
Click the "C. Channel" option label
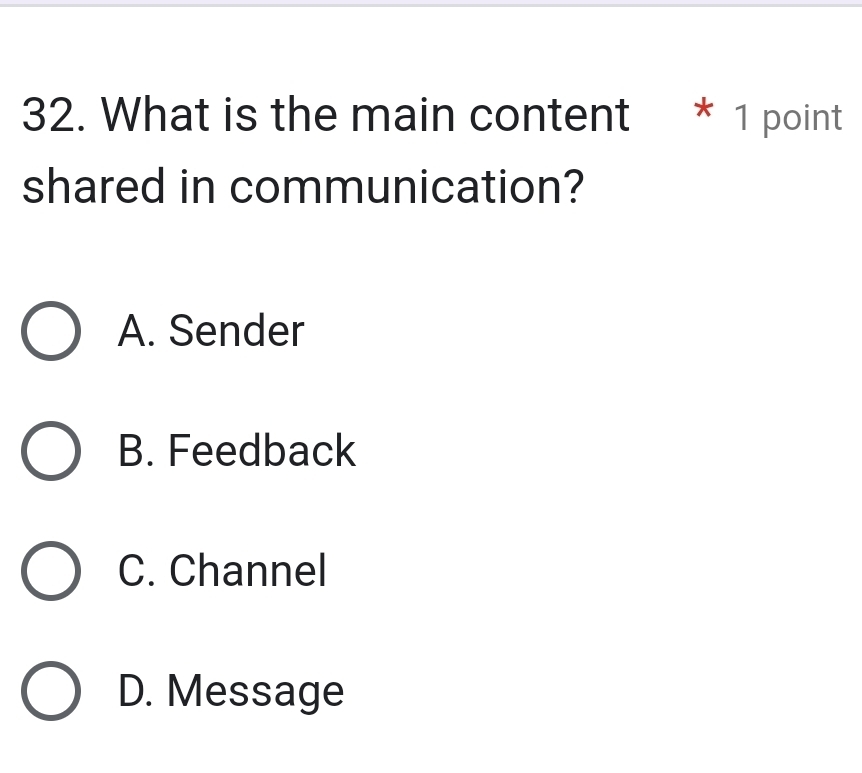pyautogui.click(x=222, y=571)
